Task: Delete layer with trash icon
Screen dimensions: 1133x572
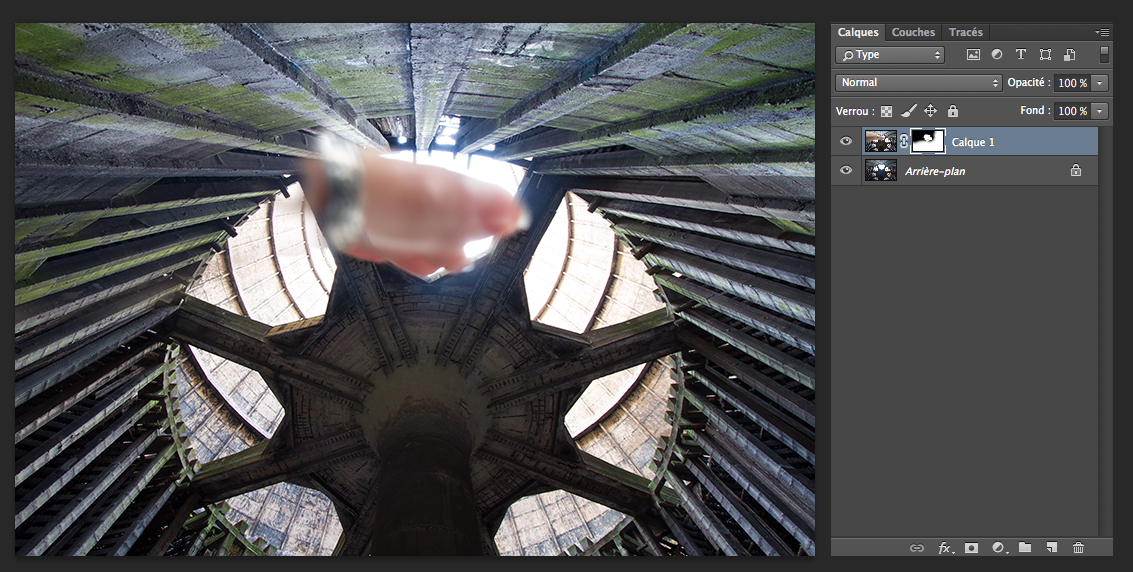Action: pyautogui.click(x=1078, y=547)
